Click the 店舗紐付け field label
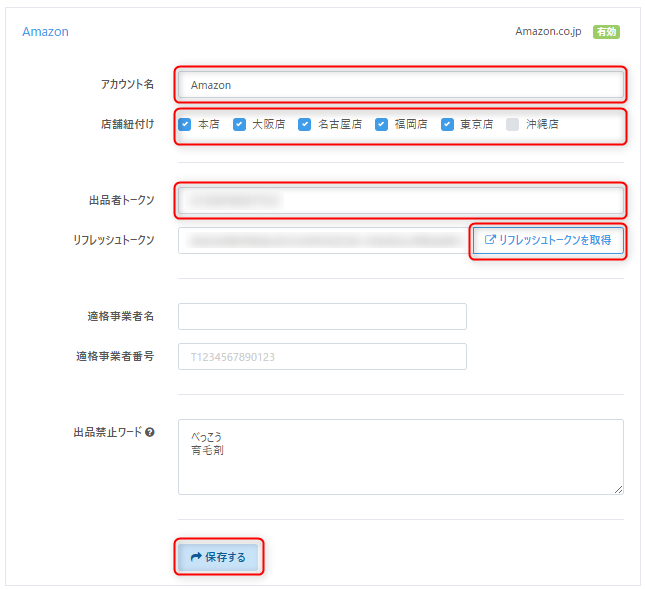This screenshot has height=589, width=645. coord(128,124)
